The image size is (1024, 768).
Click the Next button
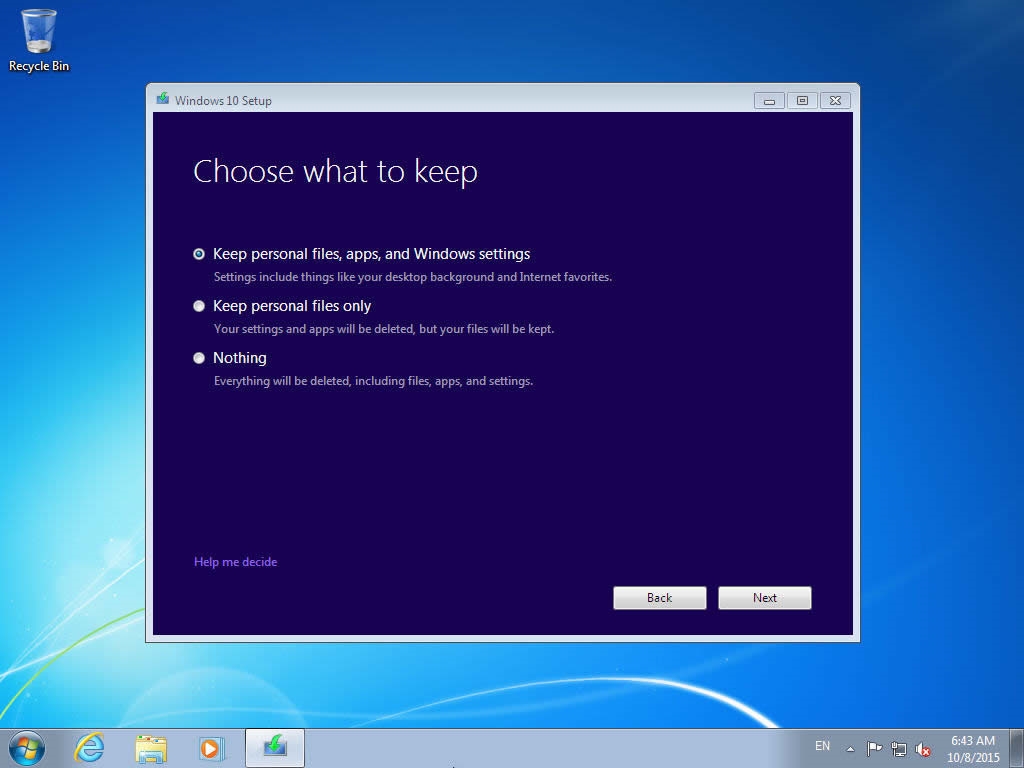point(765,598)
